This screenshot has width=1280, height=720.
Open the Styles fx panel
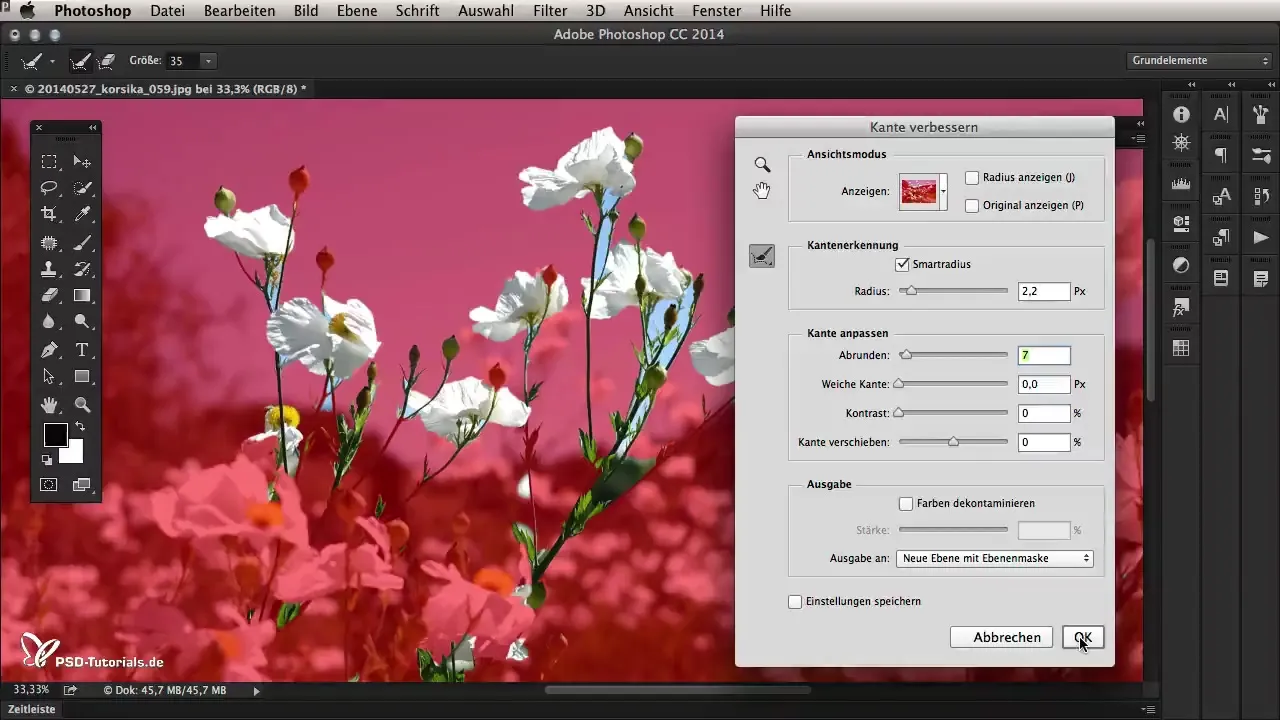click(x=1181, y=307)
